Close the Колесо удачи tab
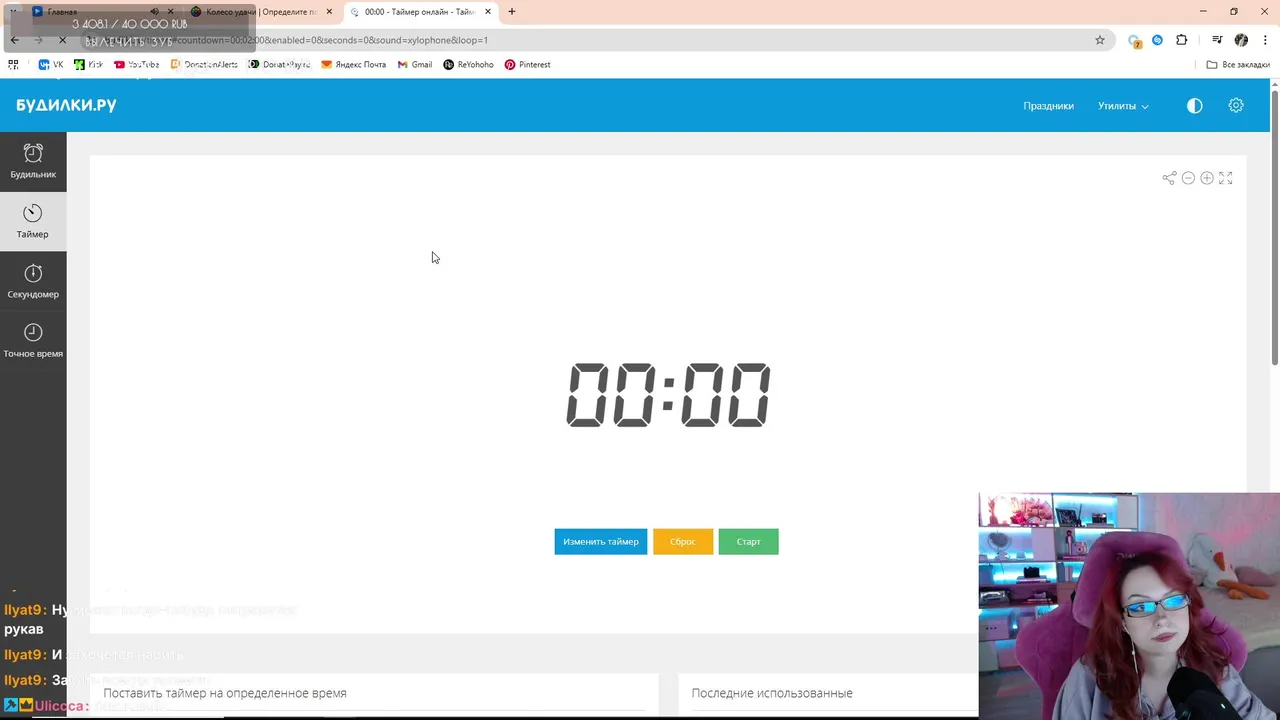Viewport: 1280px width, 720px height. (x=329, y=12)
